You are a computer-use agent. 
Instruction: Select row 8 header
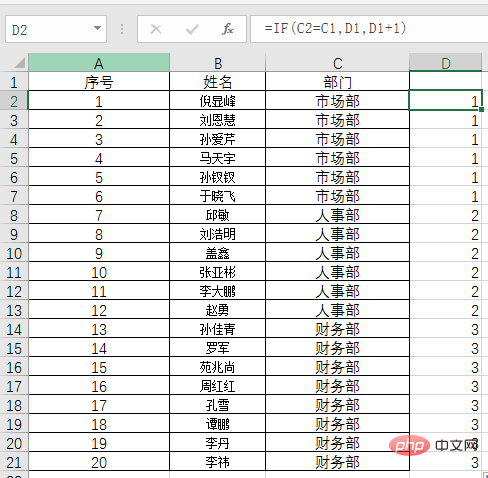pyautogui.click(x=14, y=215)
